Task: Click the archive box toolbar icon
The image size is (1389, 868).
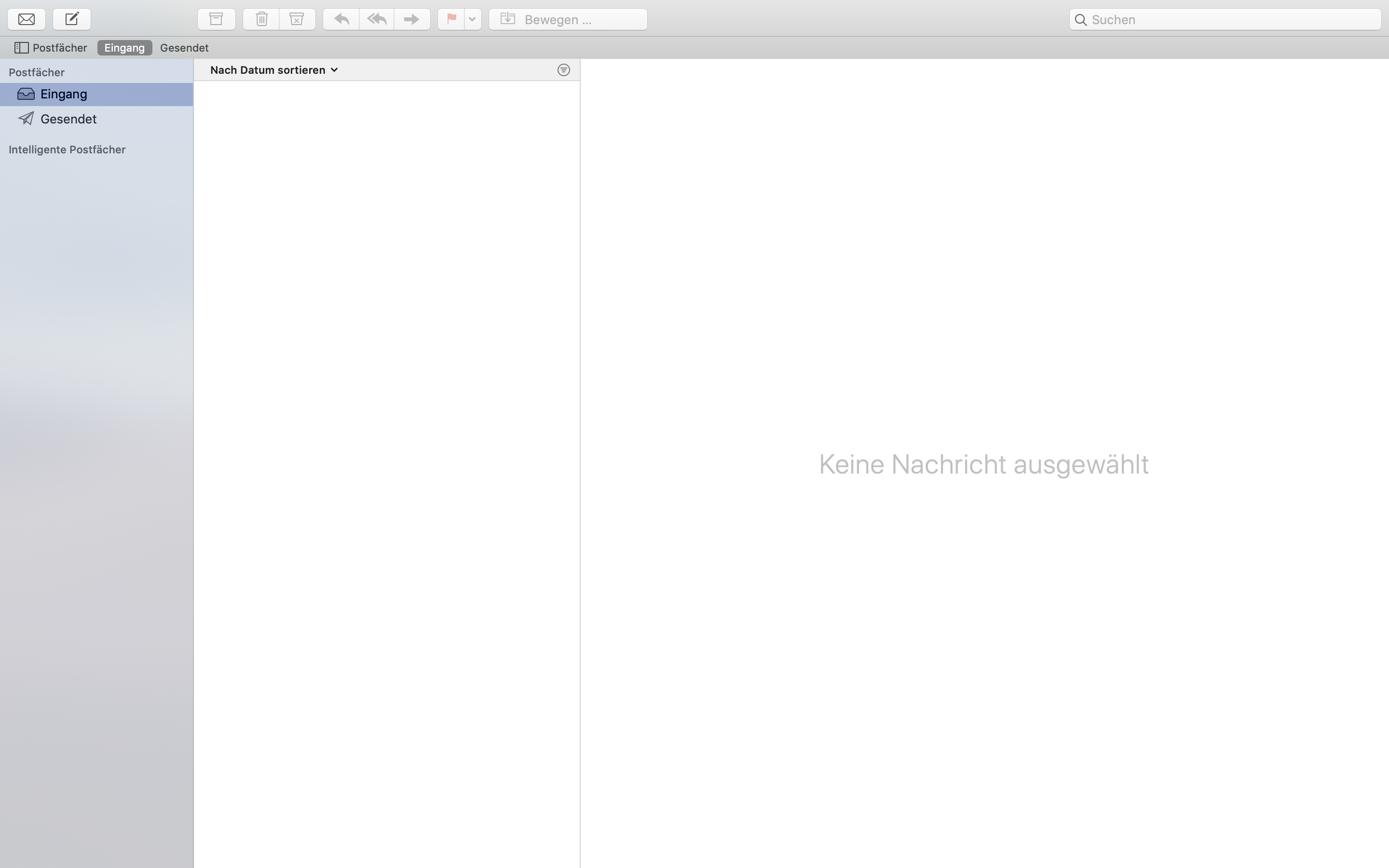Action: (x=217, y=19)
